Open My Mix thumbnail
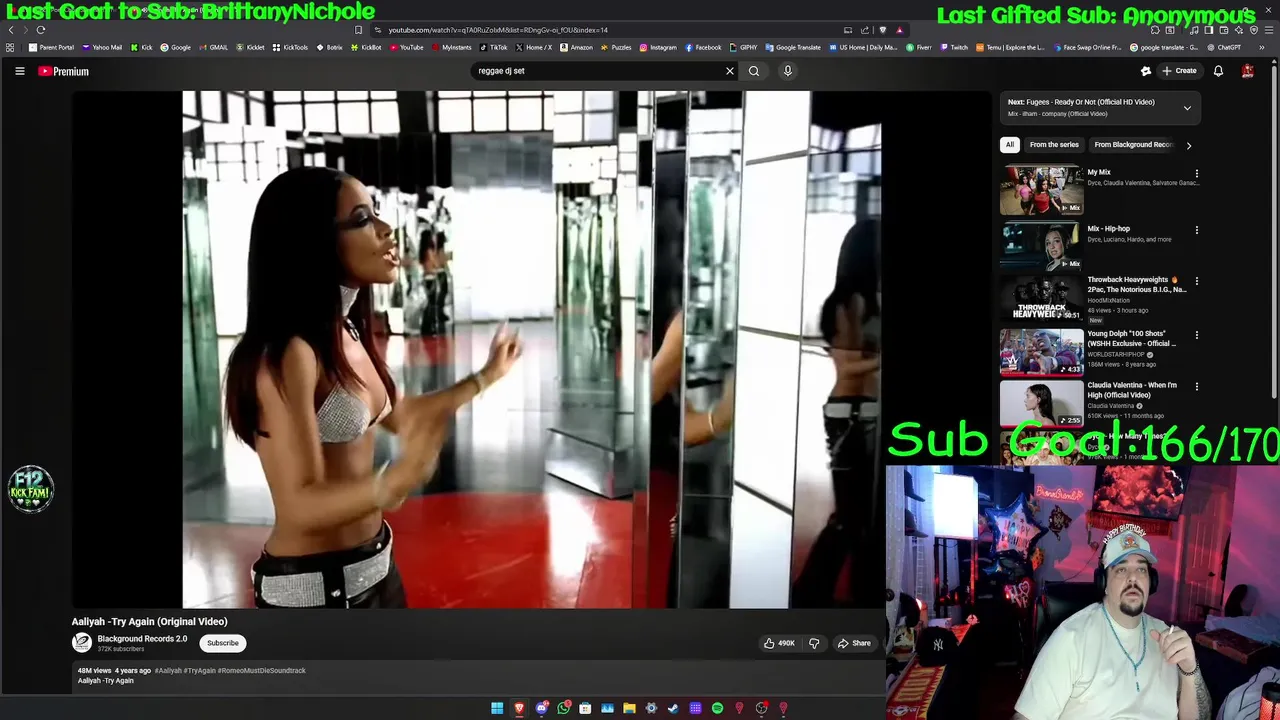Image resolution: width=1280 pixels, height=720 pixels. (1041, 190)
